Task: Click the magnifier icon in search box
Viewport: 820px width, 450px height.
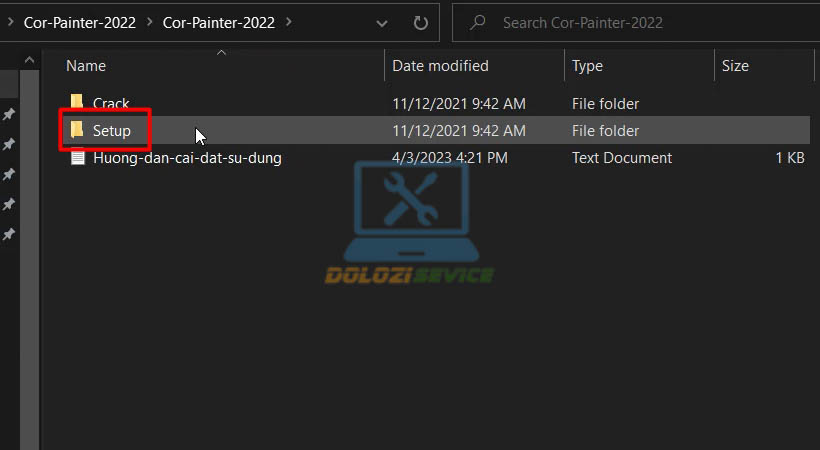Action: [x=479, y=22]
